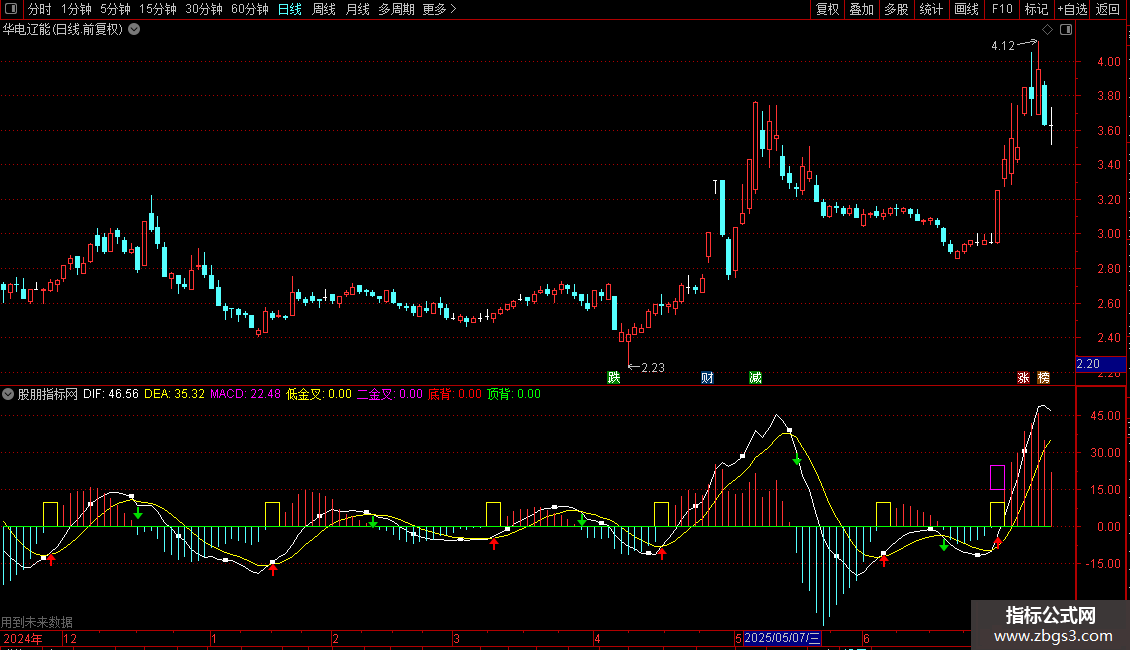Open 多股 multi-stock view
This screenshot has height=650, width=1130.
(896, 9)
